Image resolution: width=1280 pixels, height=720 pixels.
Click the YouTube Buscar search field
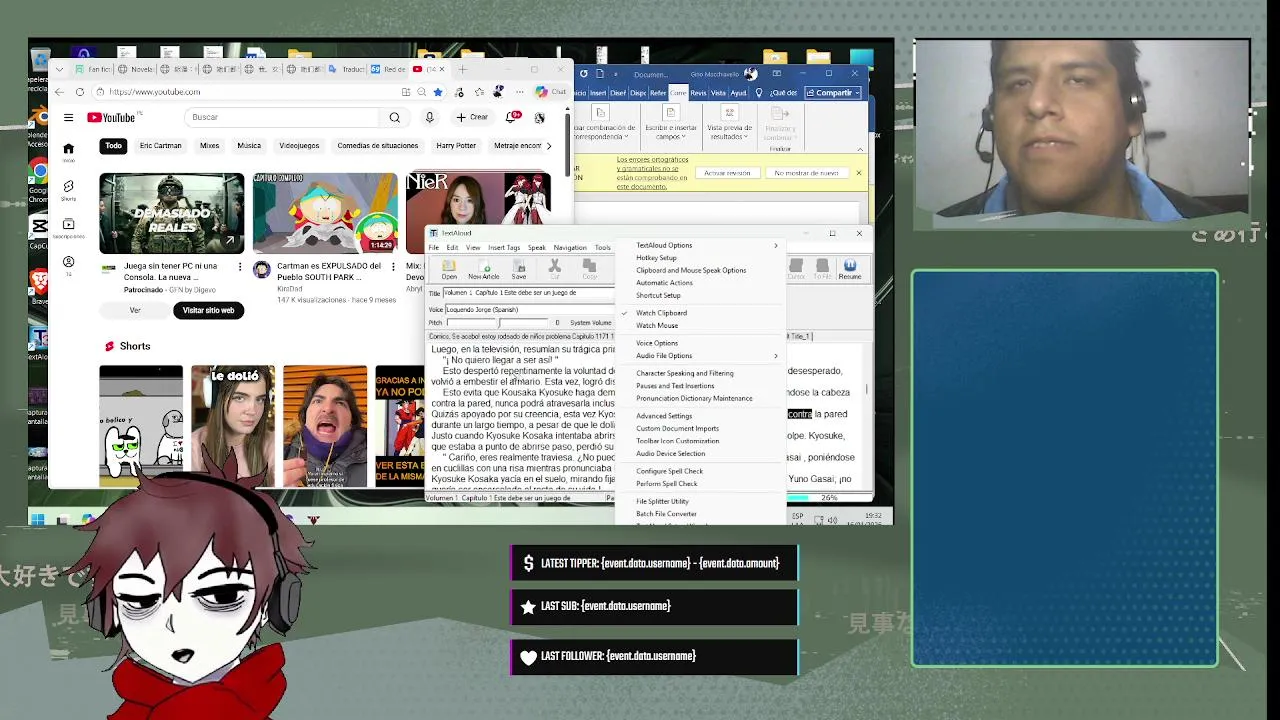pyautogui.click(x=283, y=117)
